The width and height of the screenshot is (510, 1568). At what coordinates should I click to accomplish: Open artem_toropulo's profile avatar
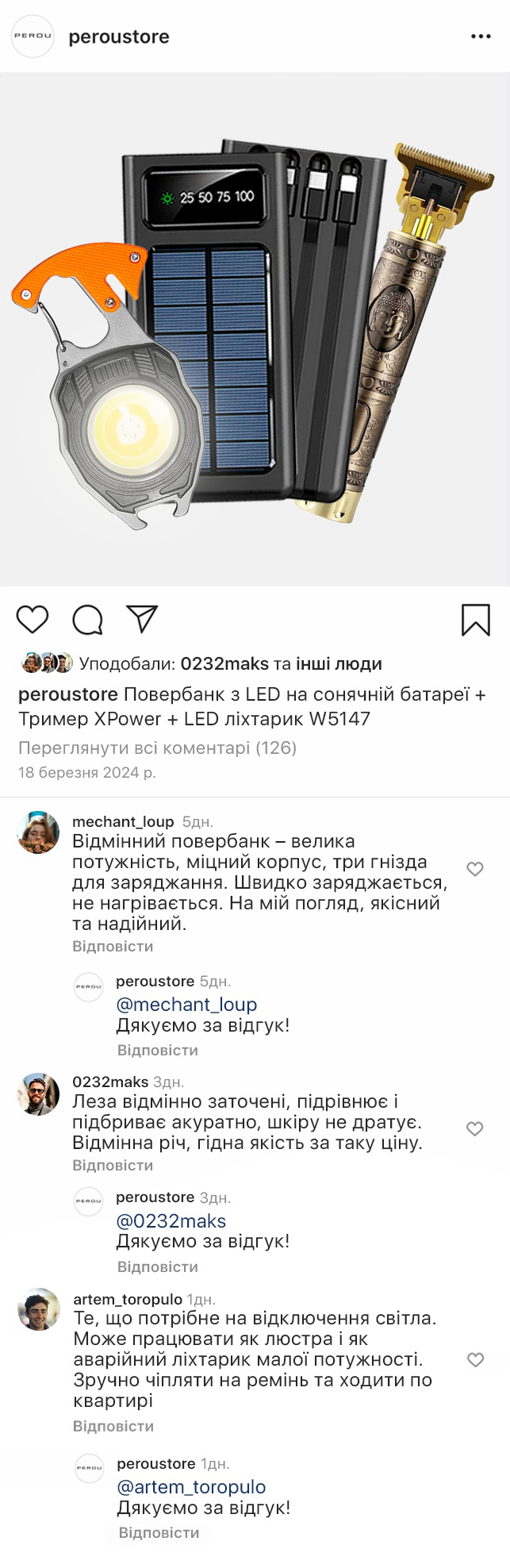(39, 1309)
